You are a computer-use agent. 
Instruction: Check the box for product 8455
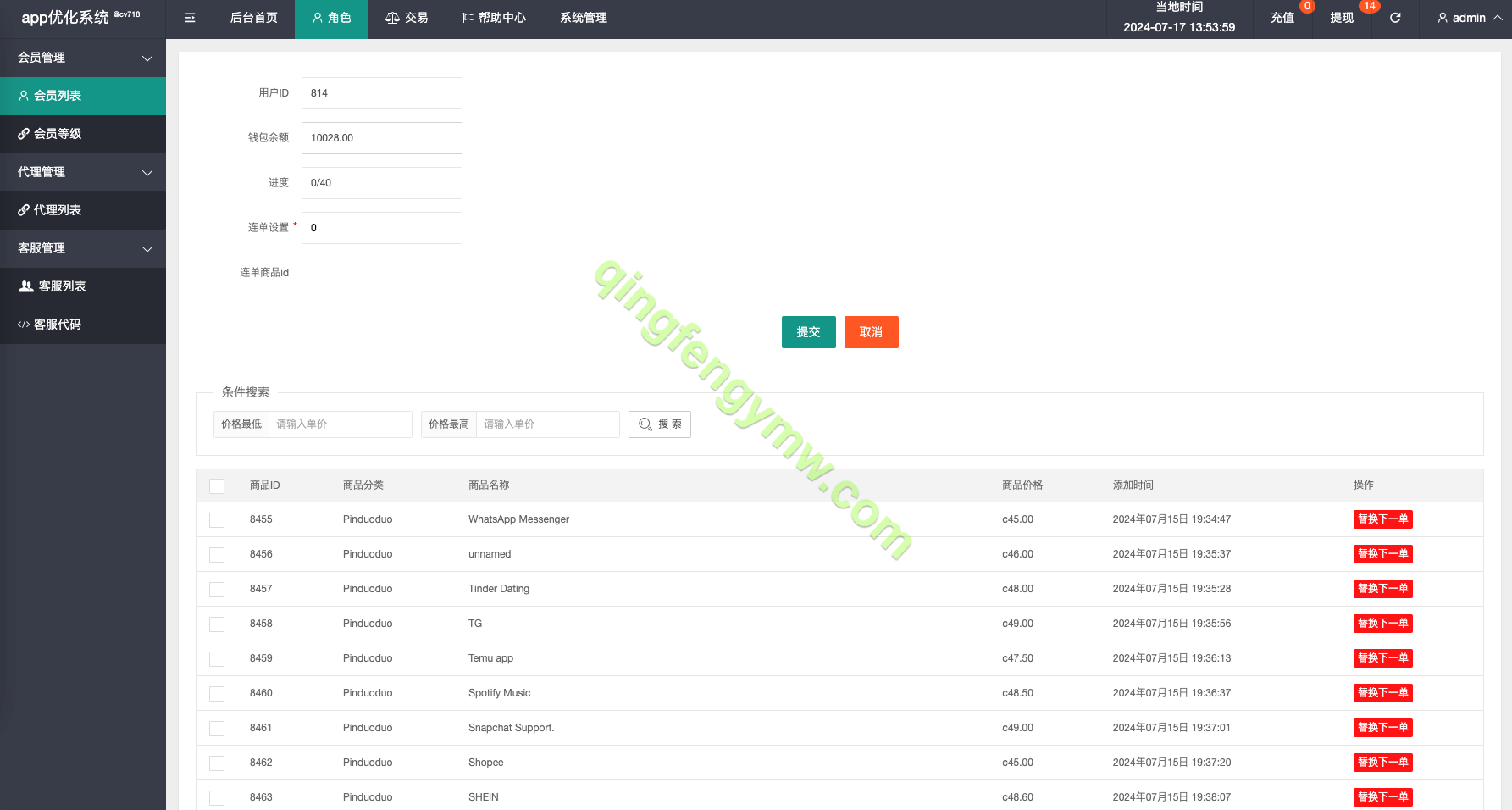(x=217, y=520)
